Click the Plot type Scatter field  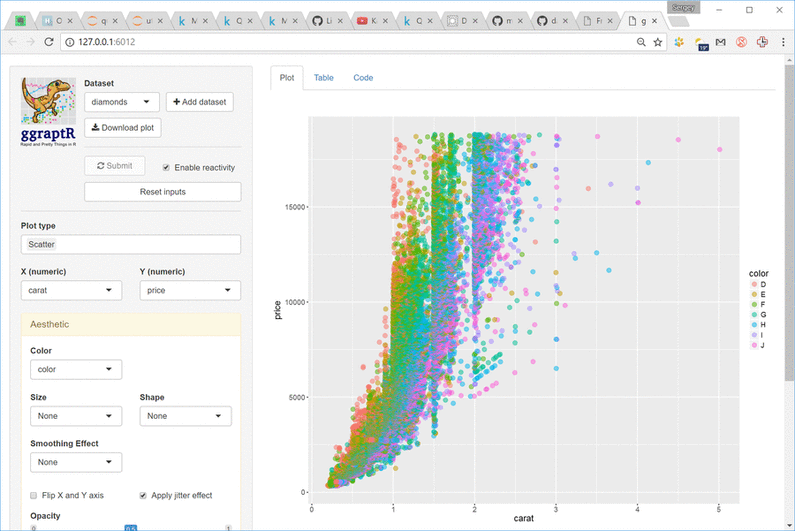click(x=130, y=244)
